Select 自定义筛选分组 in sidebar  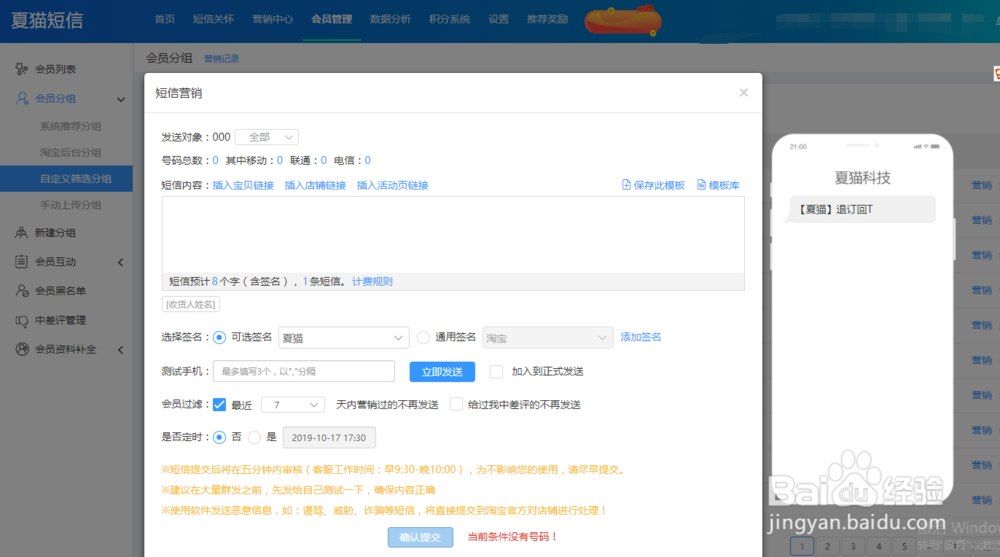coord(66,179)
